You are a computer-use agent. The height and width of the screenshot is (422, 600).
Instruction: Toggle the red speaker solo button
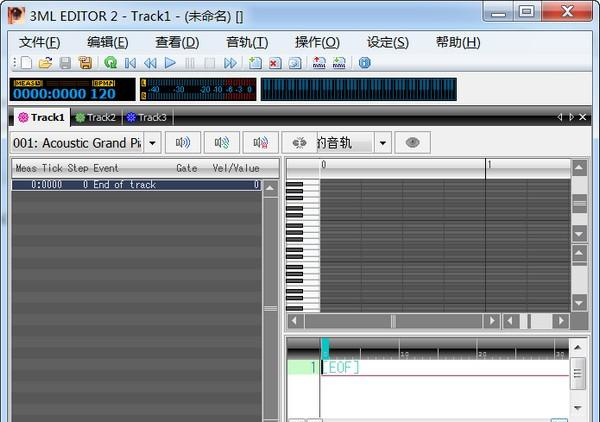point(261,143)
